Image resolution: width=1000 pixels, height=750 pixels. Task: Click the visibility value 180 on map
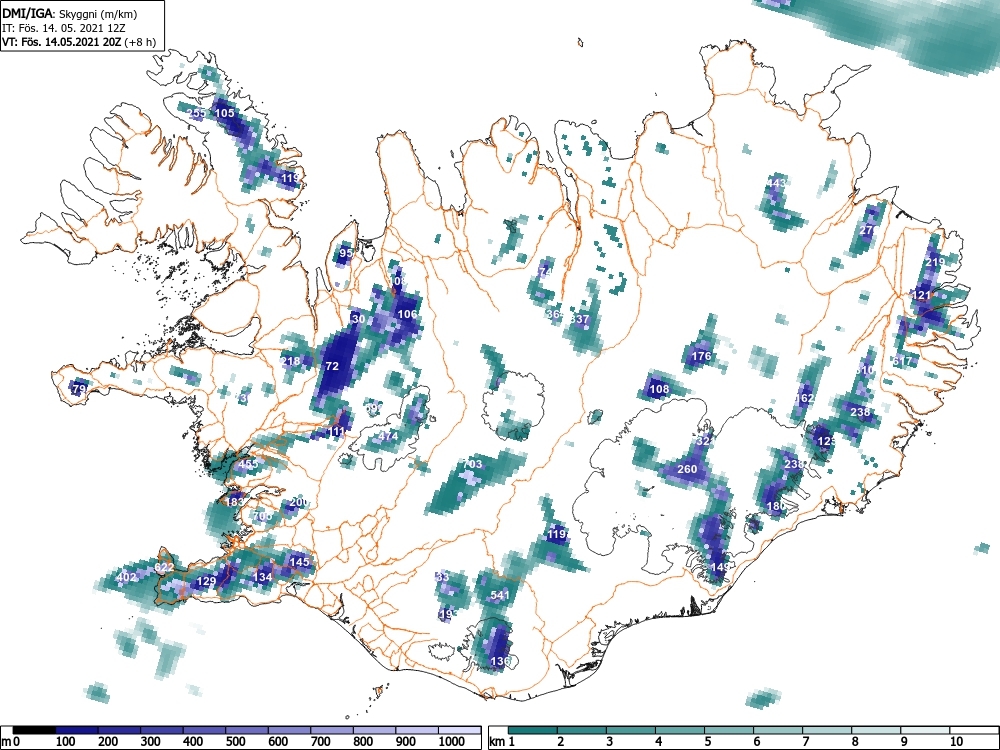click(776, 506)
